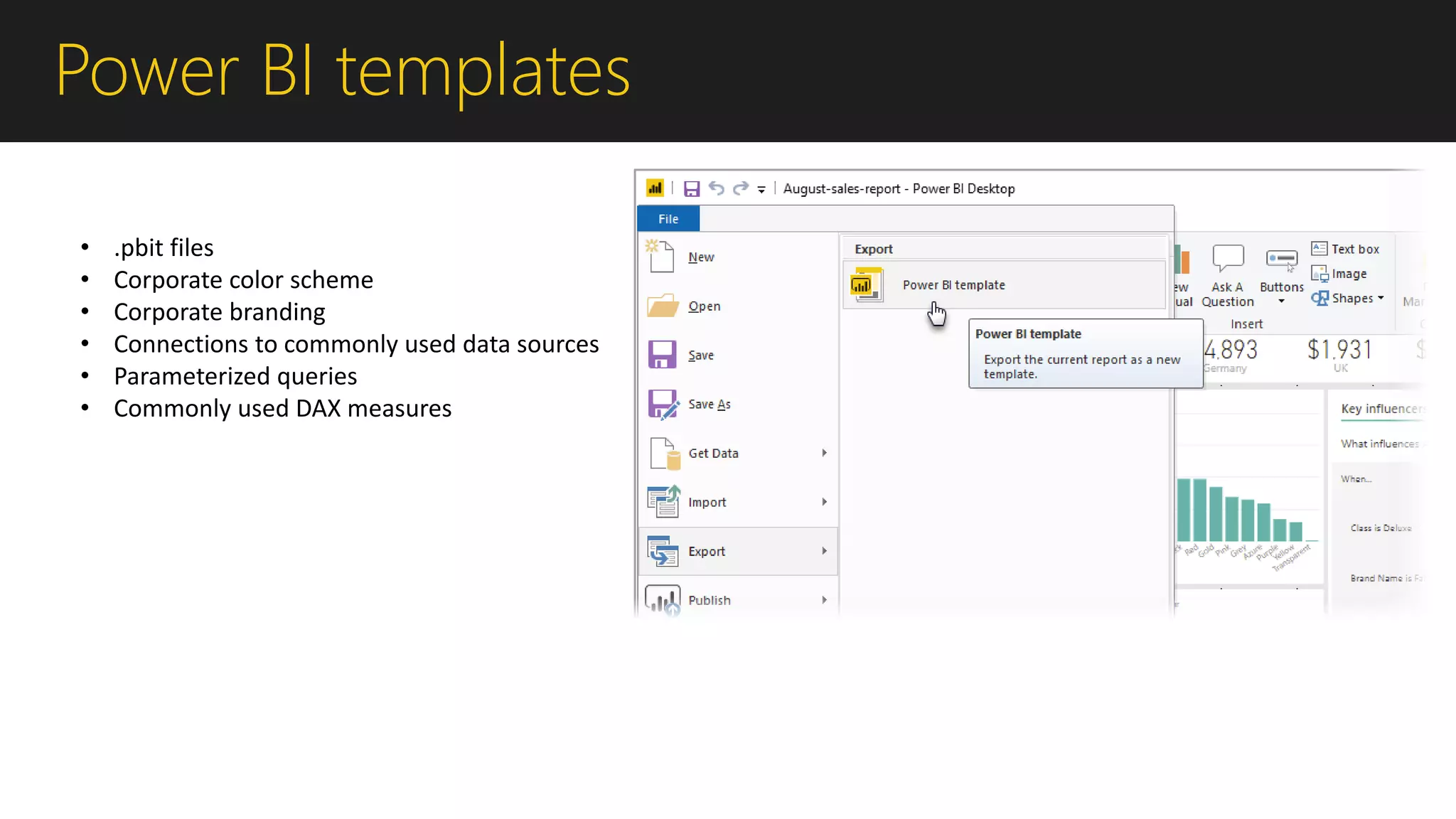This screenshot has height=819, width=1456.
Task: Select Publish in the File menu
Action: click(738, 599)
